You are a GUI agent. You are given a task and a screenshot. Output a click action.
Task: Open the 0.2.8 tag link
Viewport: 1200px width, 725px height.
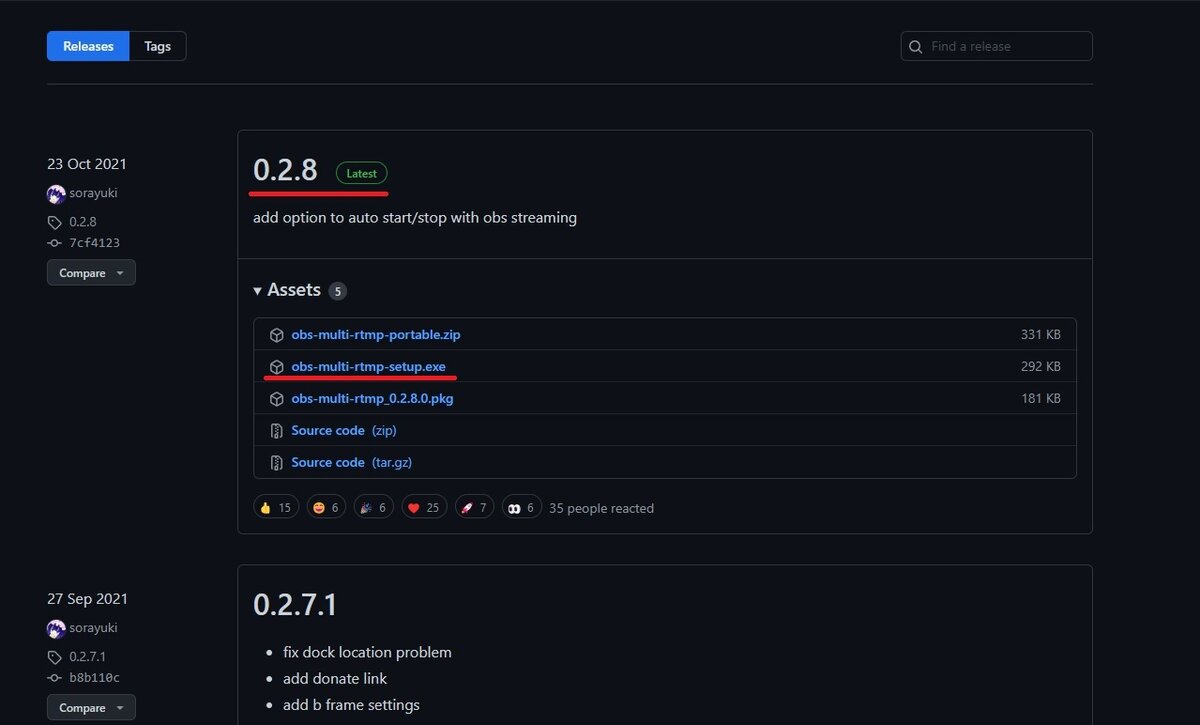pyautogui.click(x=83, y=222)
